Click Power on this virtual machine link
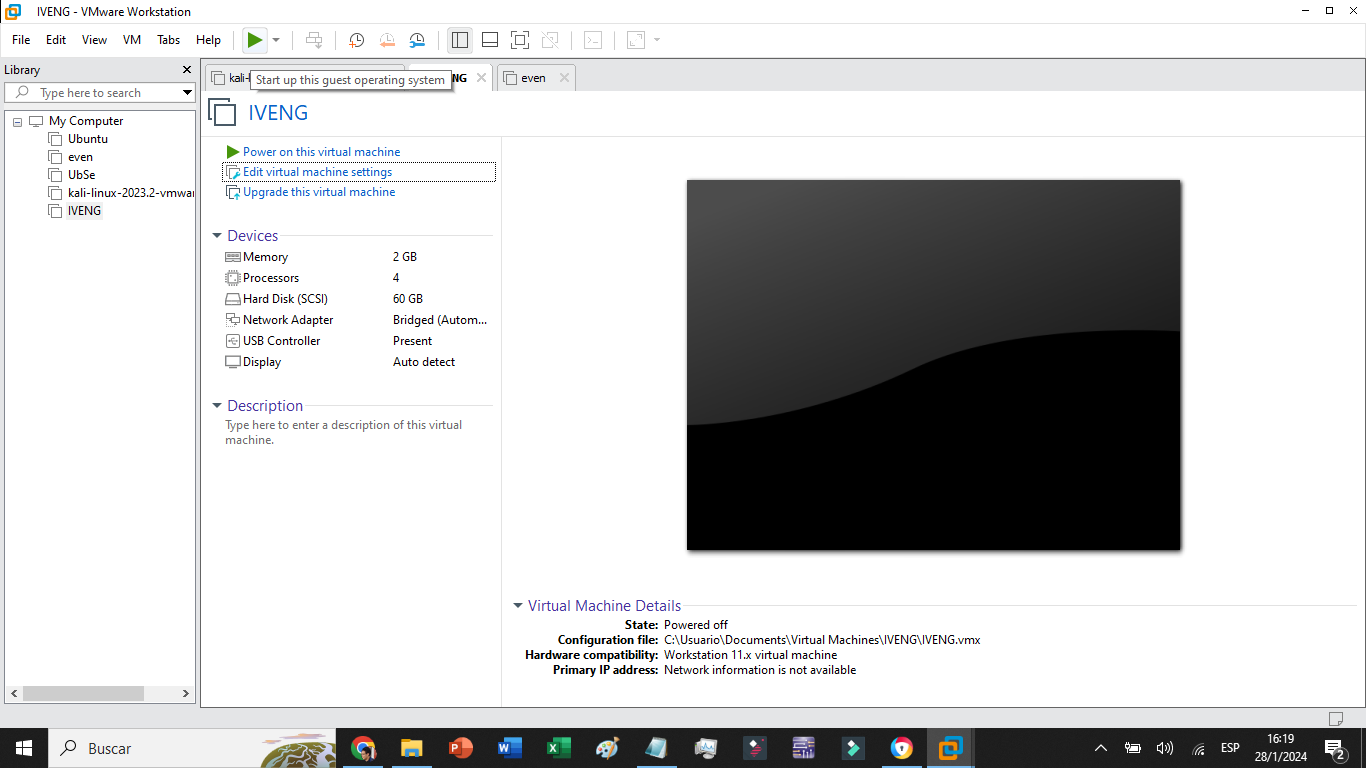 pyautogui.click(x=321, y=152)
